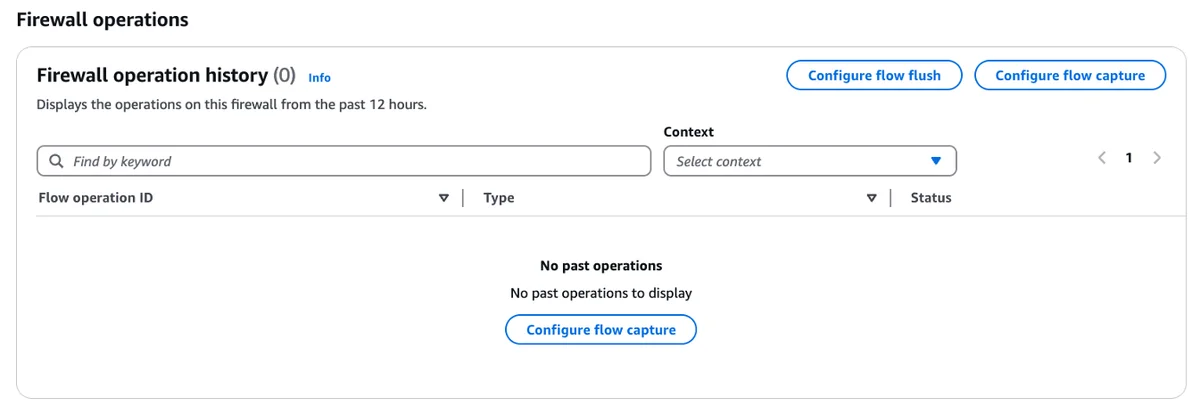Select page number 1 in the pagination
This screenshot has width=1200, height=406.
coord(1129,158)
